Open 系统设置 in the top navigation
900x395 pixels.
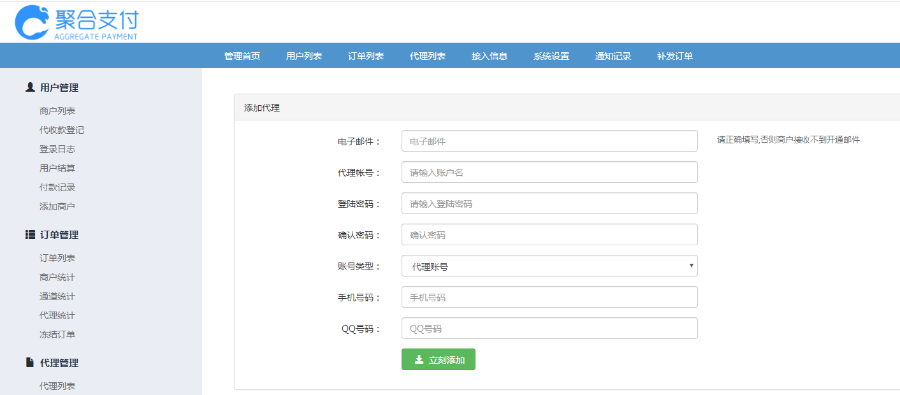point(552,56)
